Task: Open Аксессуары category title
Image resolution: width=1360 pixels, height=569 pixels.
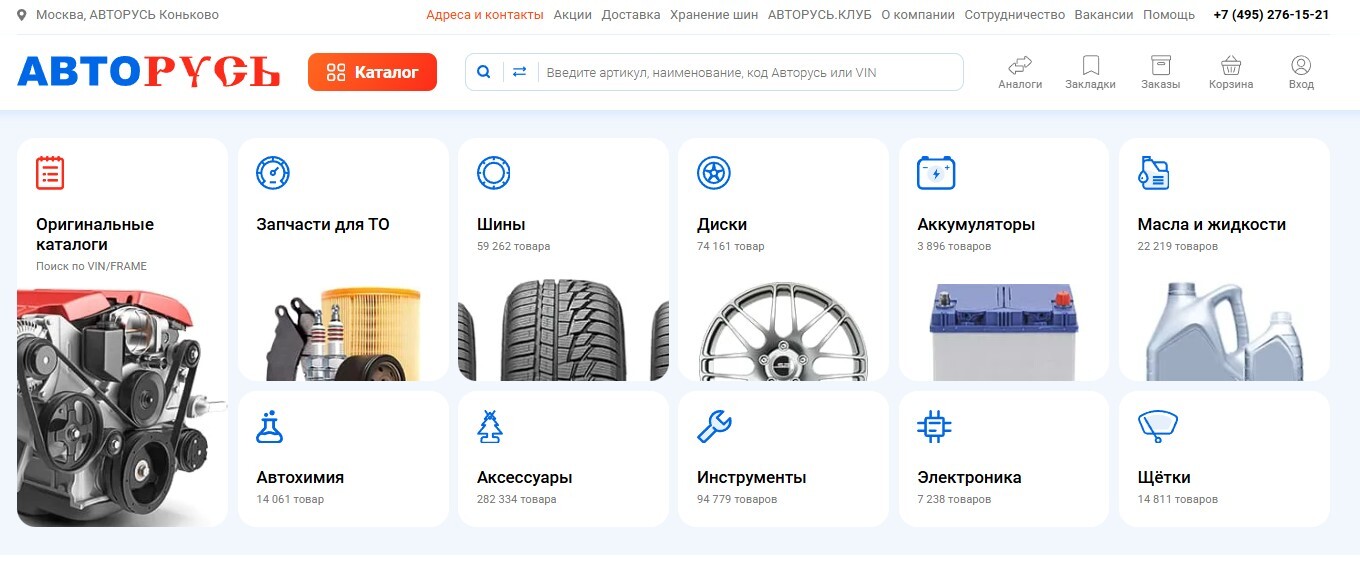Action: coord(525,477)
